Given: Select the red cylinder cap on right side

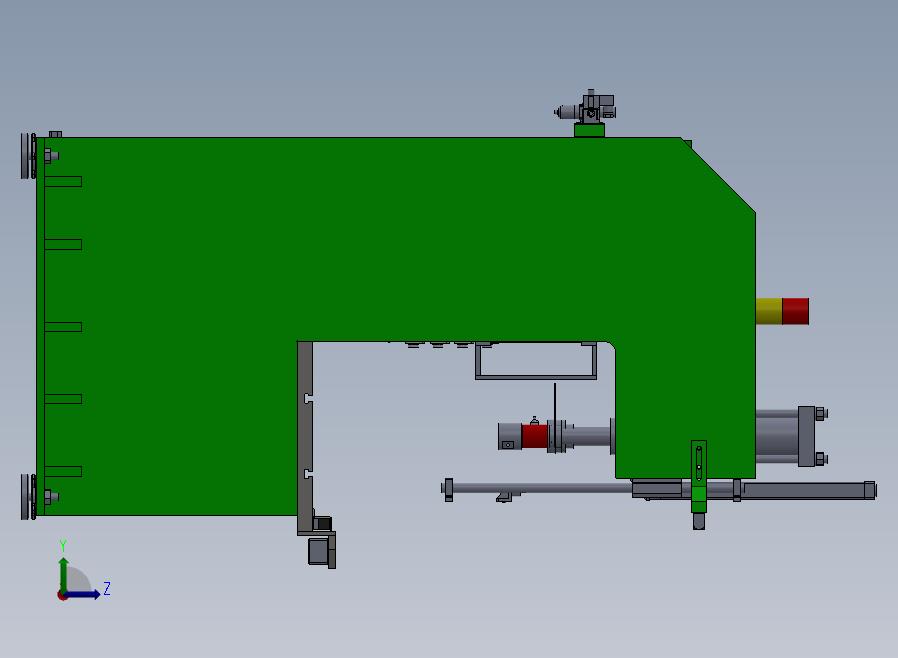Looking at the screenshot, I should [795, 311].
